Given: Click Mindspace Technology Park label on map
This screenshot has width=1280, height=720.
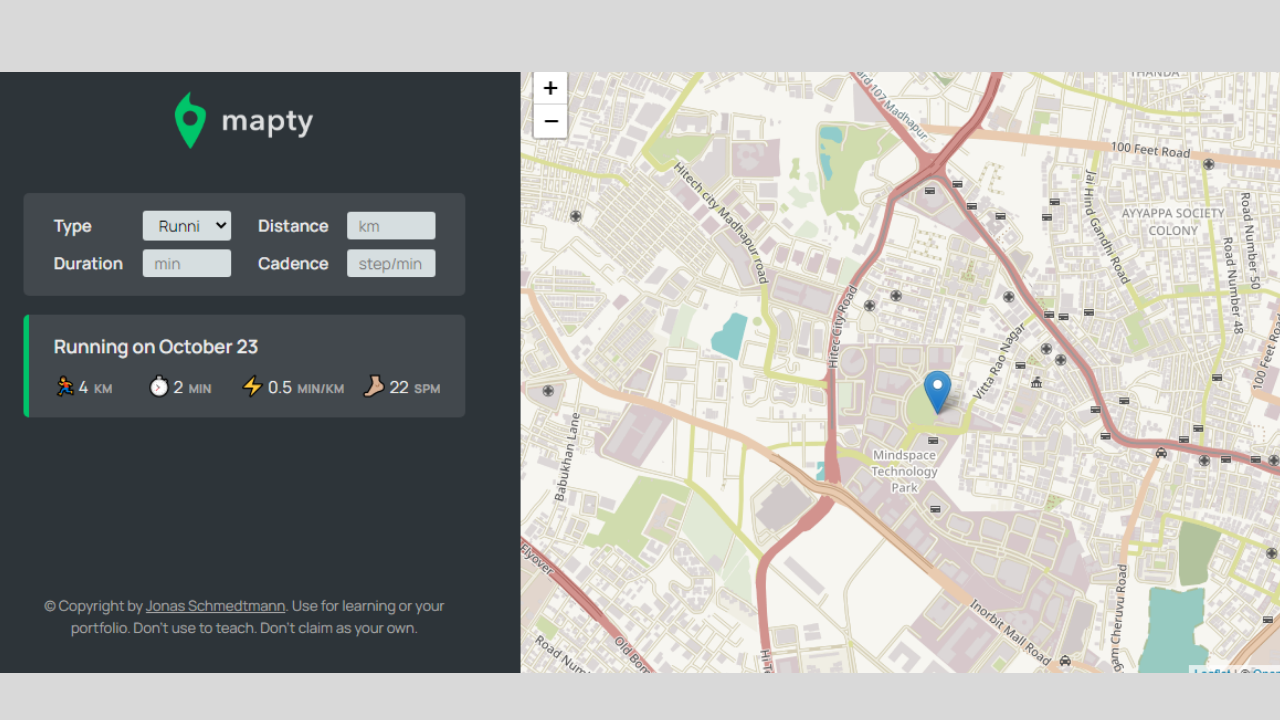Looking at the screenshot, I should [904, 470].
